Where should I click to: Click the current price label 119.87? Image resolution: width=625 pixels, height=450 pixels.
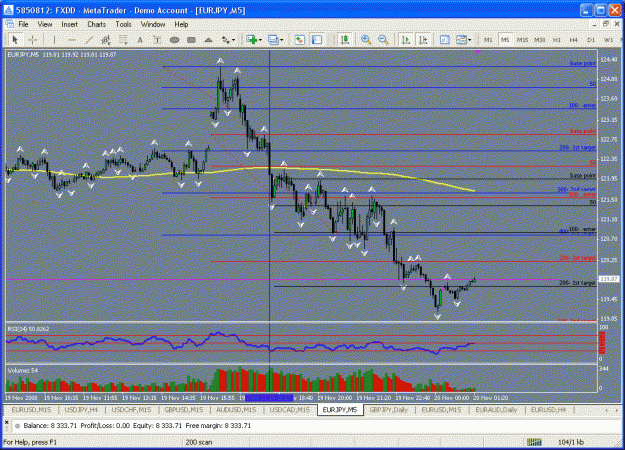coord(609,279)
